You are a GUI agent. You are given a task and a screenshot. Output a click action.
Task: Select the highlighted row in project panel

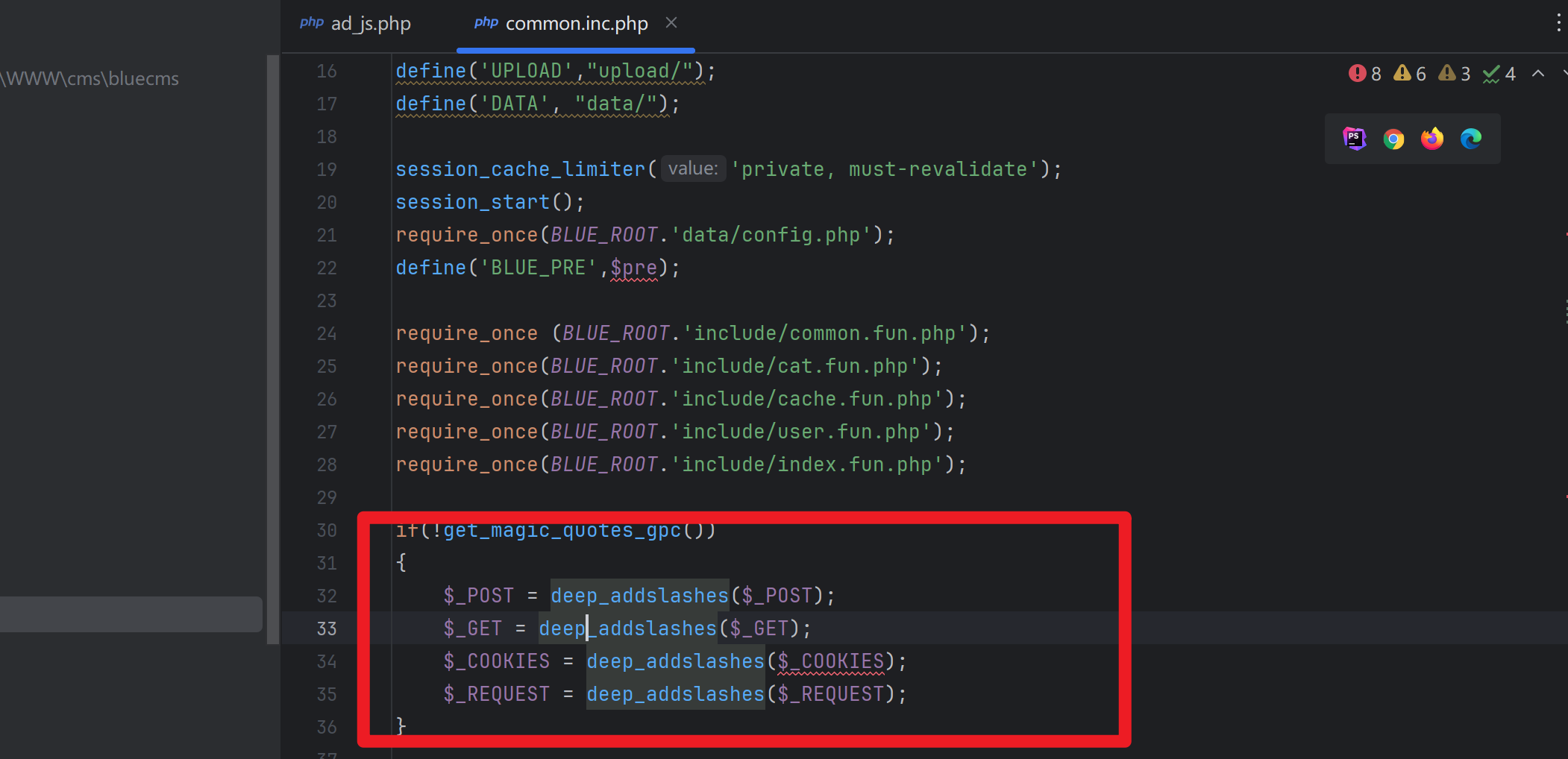point(131,614)
